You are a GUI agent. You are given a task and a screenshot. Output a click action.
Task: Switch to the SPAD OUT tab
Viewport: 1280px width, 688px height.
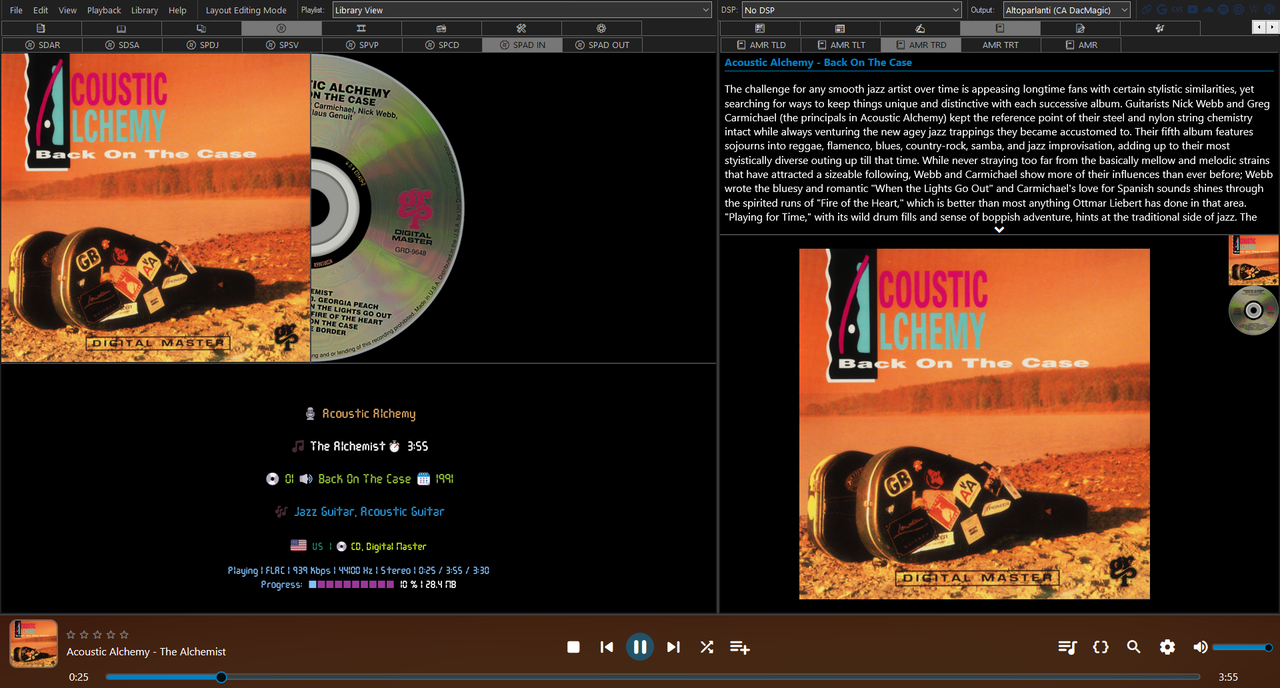[601, 45]
